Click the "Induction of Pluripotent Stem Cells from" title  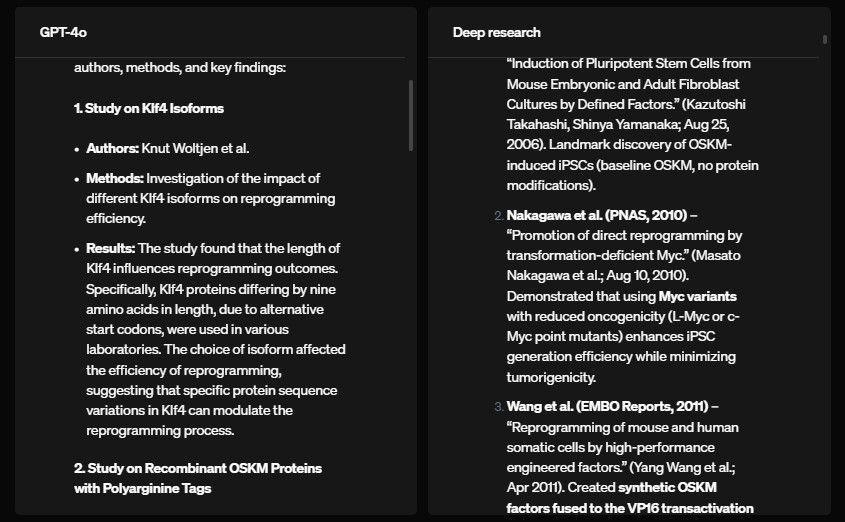tap(628, 64)
